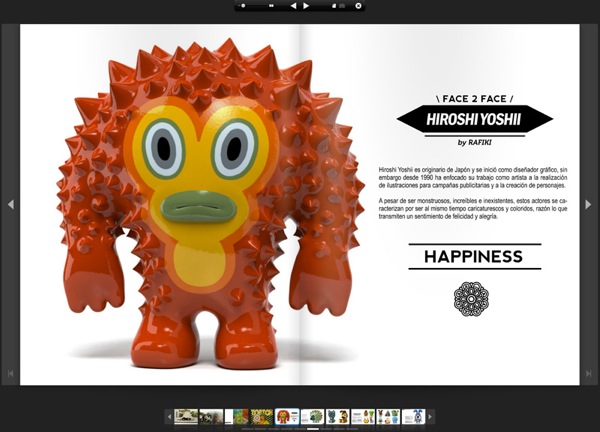
Task: Click the maximum zoom icon beside the zoom slider
Action: [271, 6]
